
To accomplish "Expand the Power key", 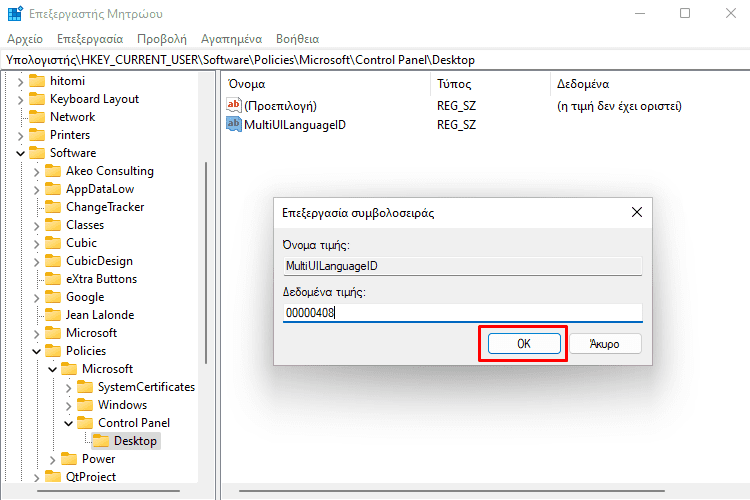I will click(53, 460).
